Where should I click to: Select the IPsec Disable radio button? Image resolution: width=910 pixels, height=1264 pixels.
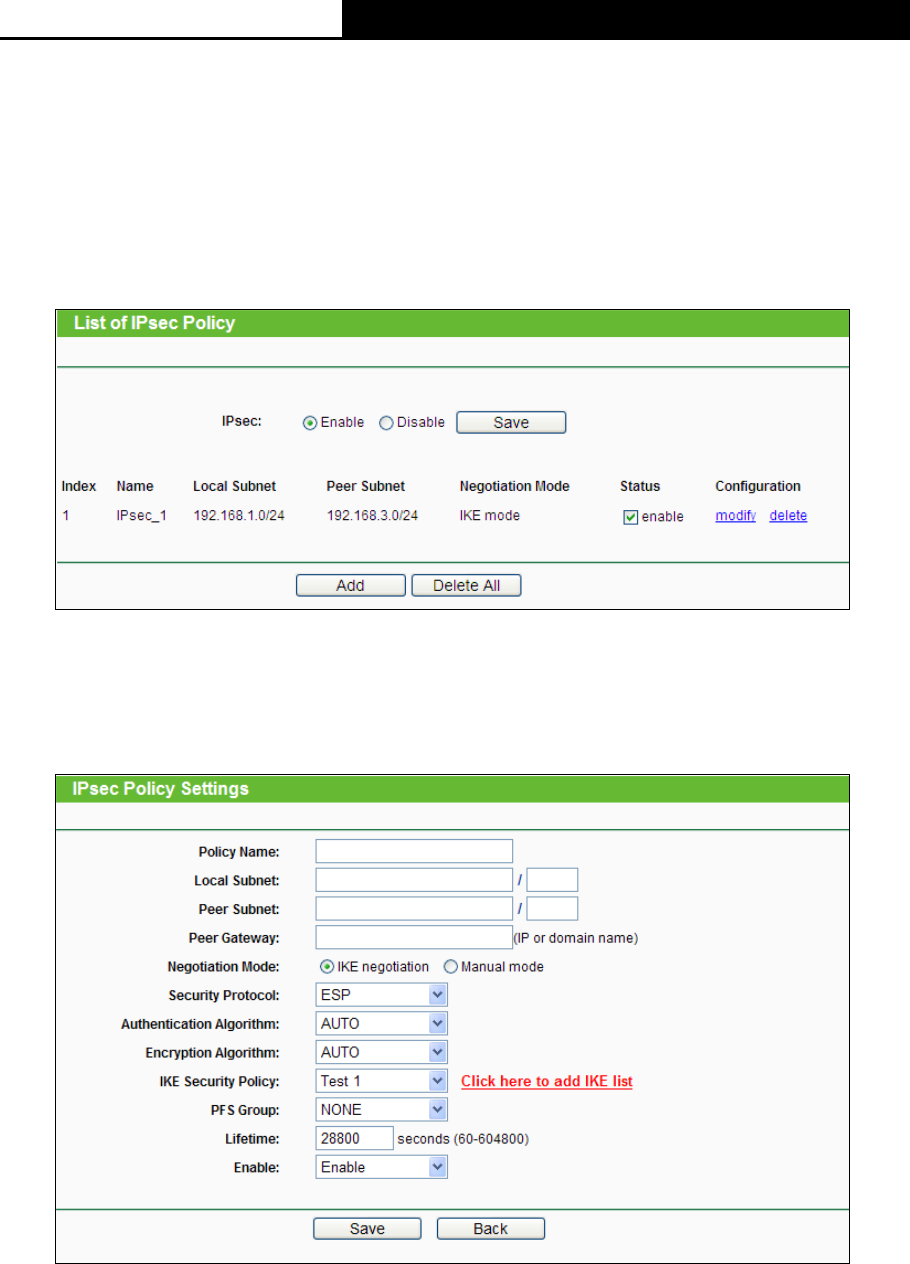(x=386, y=423)
